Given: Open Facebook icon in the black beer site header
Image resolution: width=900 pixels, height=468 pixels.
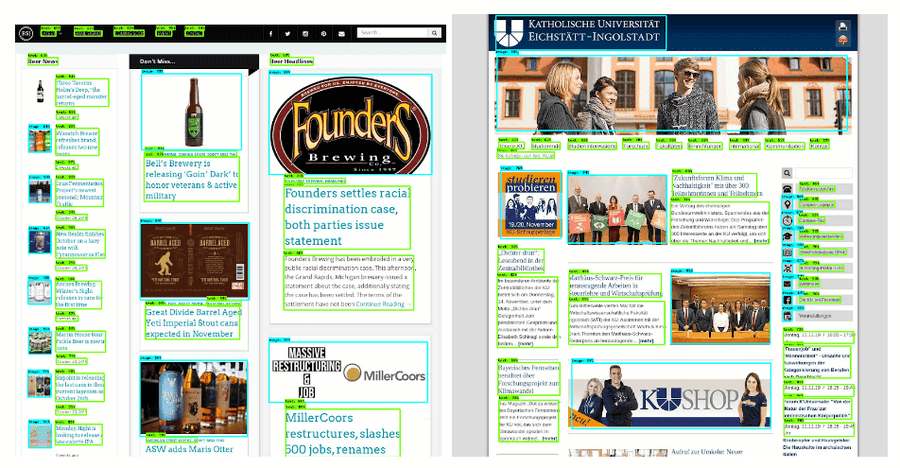Looking at the screenshot, I should 271,34.
